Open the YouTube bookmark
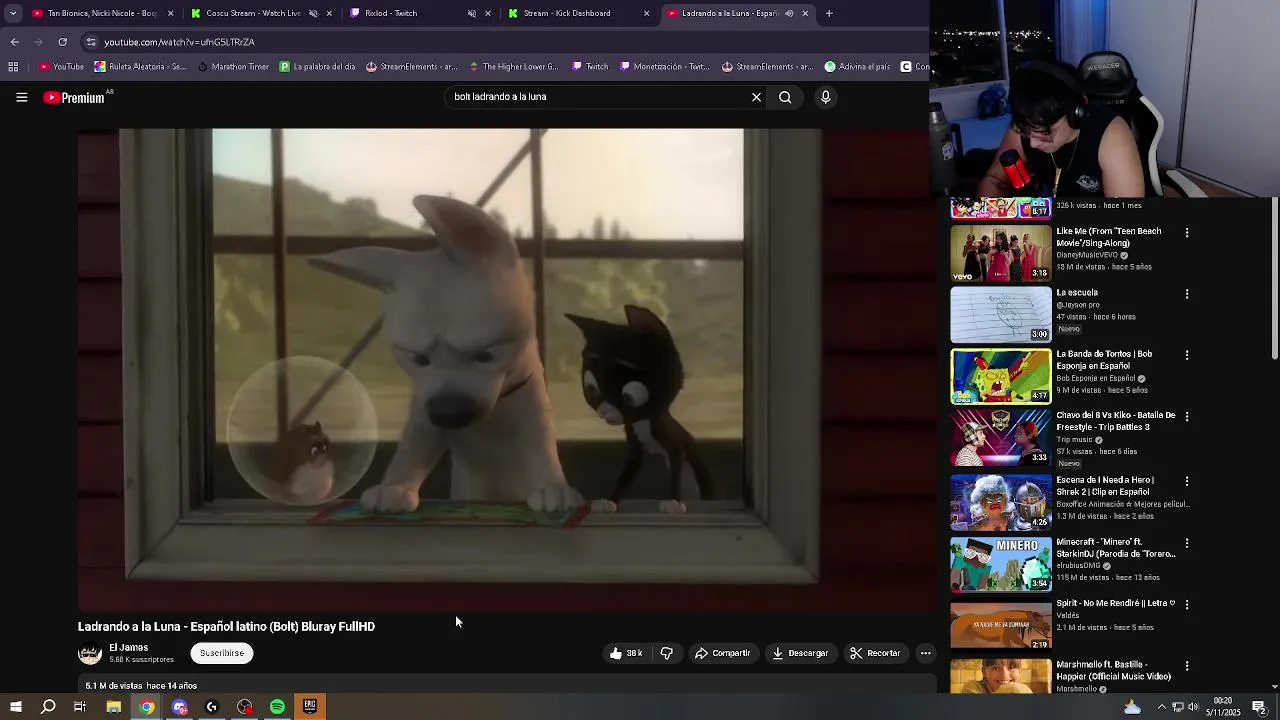Screen dimensions: 1280x720 coord(61,67)
